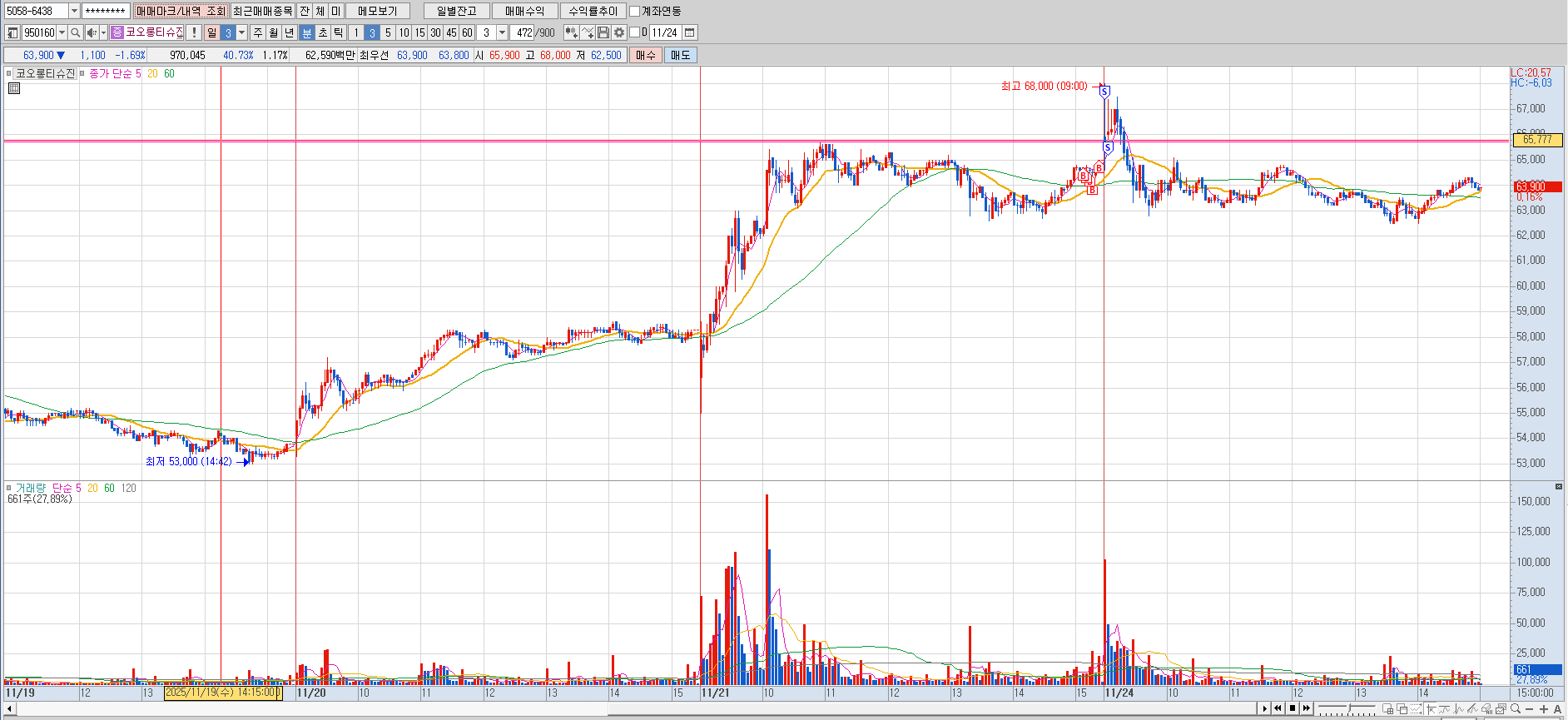
Task: Open the dropdown arrow beside speaker icon
Action: click(103, 32)
